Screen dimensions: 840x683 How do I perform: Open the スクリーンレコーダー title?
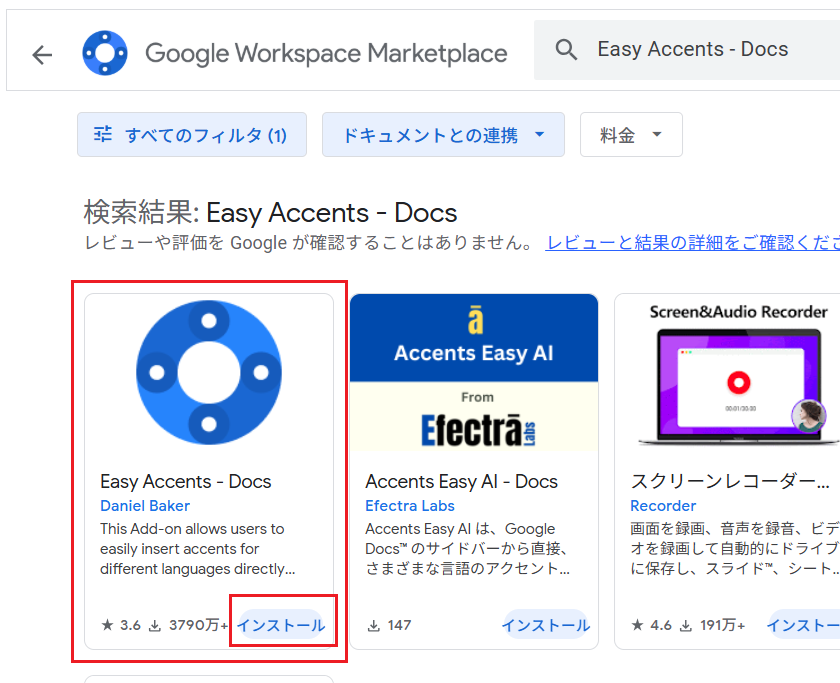[730, 481]
